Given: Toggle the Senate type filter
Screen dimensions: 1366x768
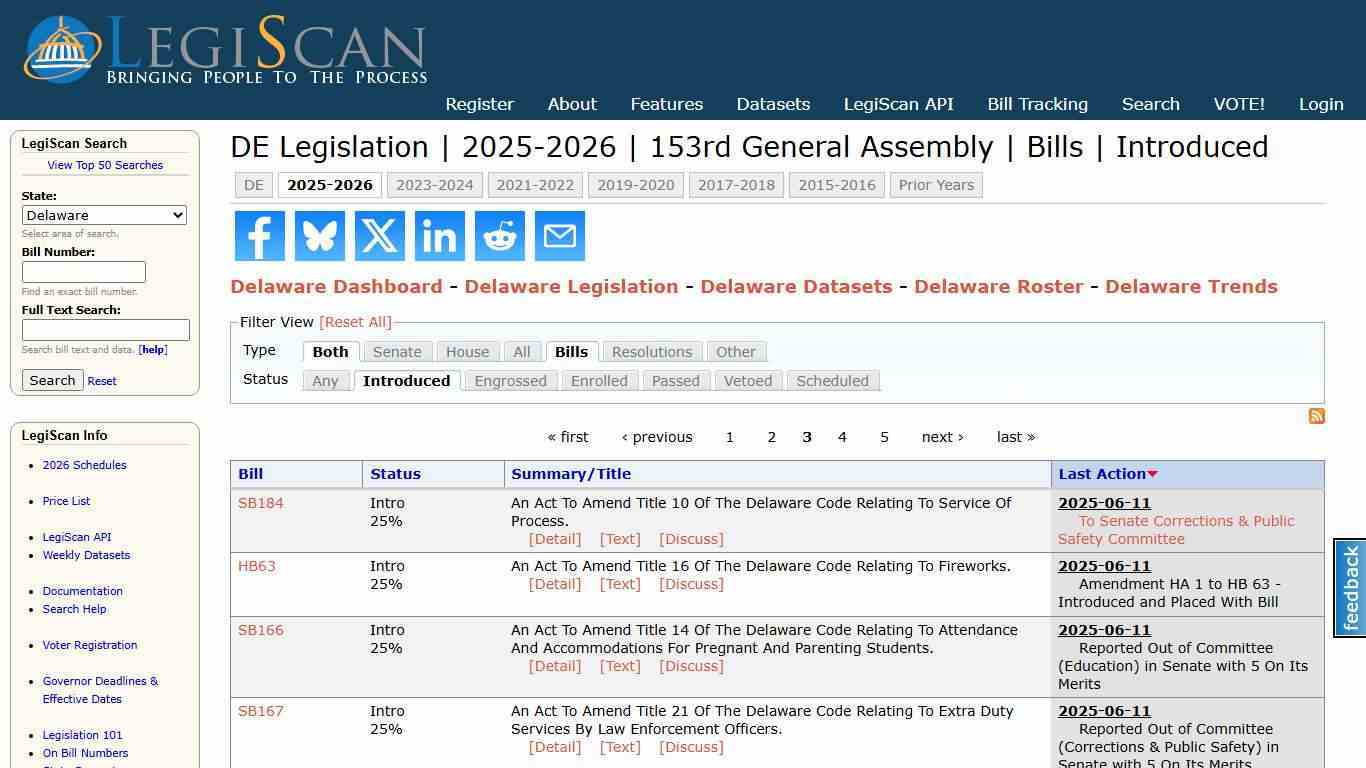Looking at the screenshot, I should 397,352.
